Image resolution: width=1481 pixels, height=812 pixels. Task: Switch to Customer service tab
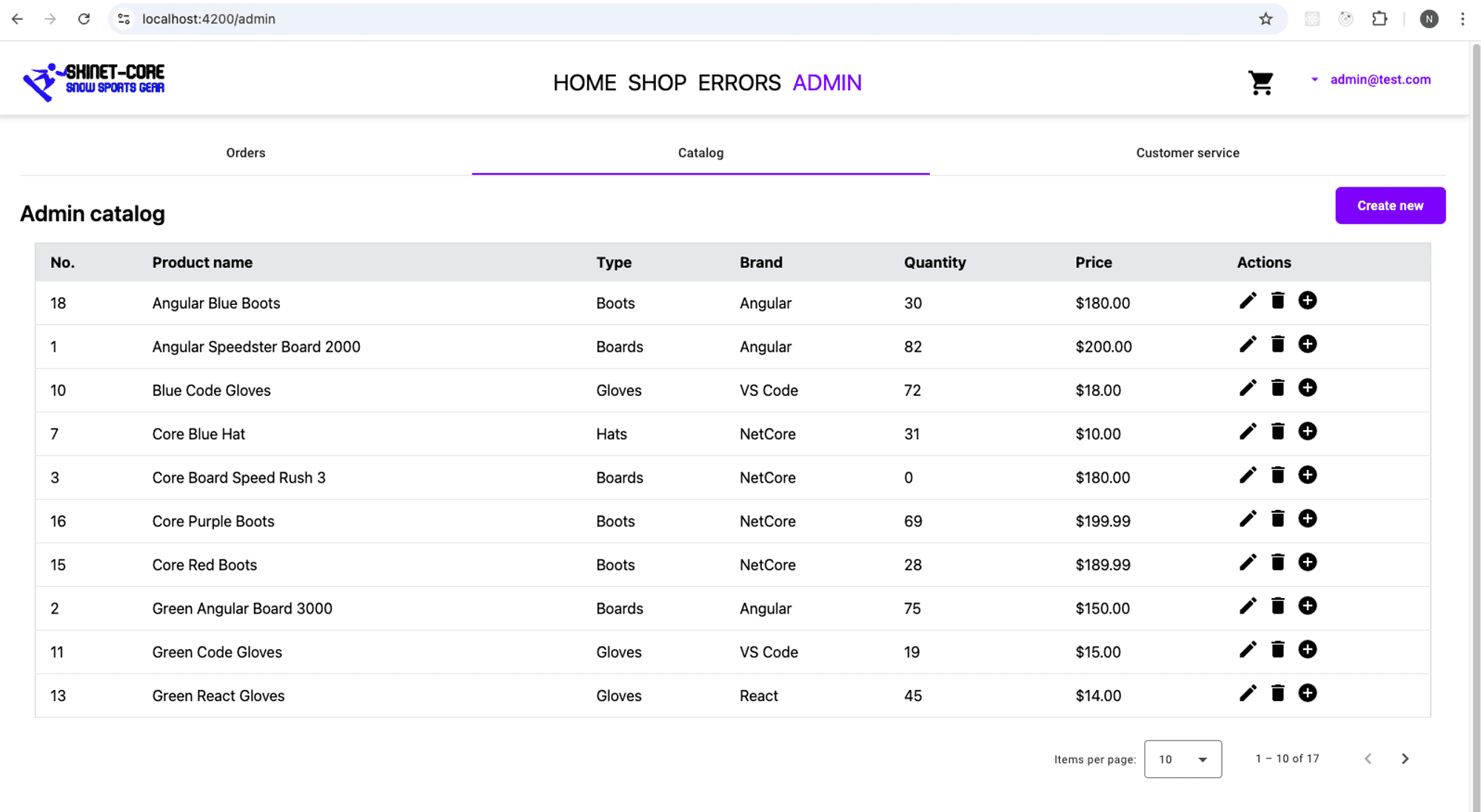pyautogui.click(x=1187, y=153)
